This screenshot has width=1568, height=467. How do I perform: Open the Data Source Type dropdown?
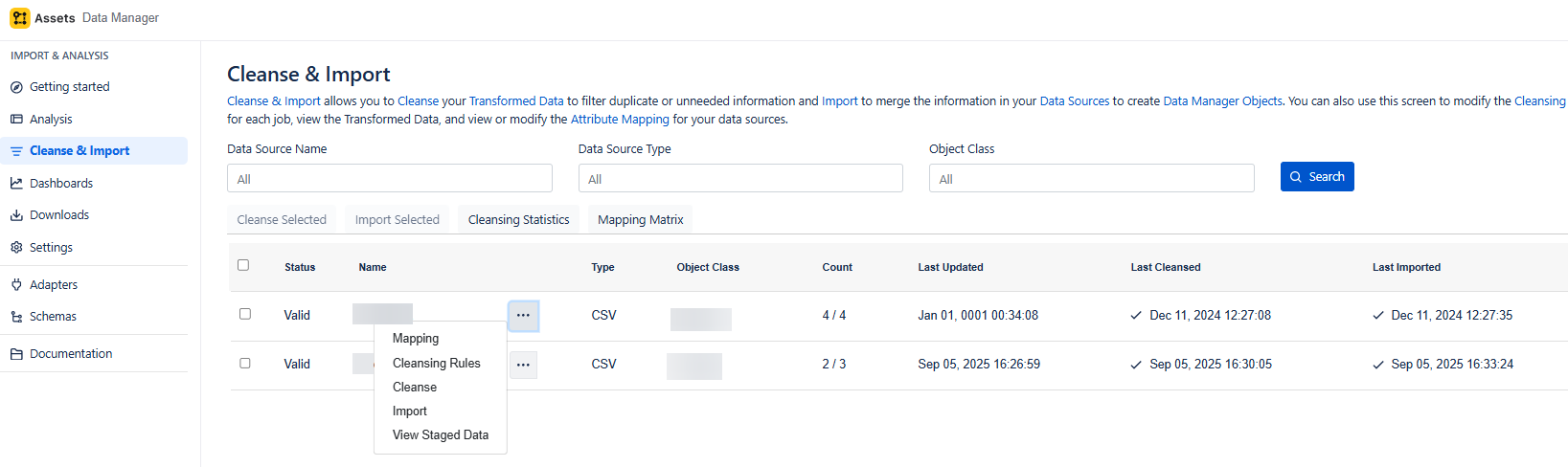[740, 179]
